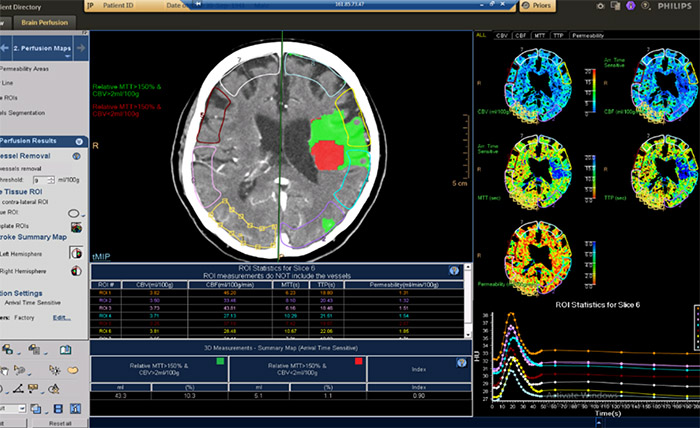
Task: Open the save-to-film dropdown arrow
Action: point(46,353)
